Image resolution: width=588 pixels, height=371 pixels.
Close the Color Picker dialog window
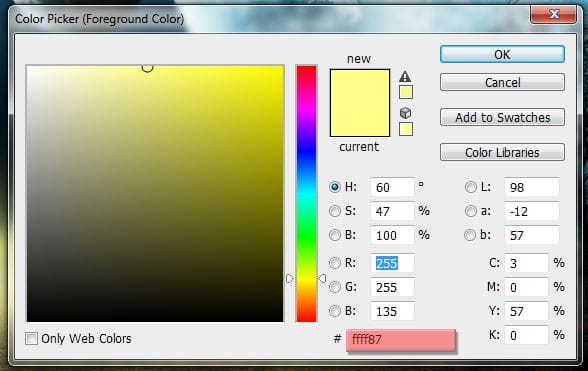pyautogui.click(x=554, y=14)
